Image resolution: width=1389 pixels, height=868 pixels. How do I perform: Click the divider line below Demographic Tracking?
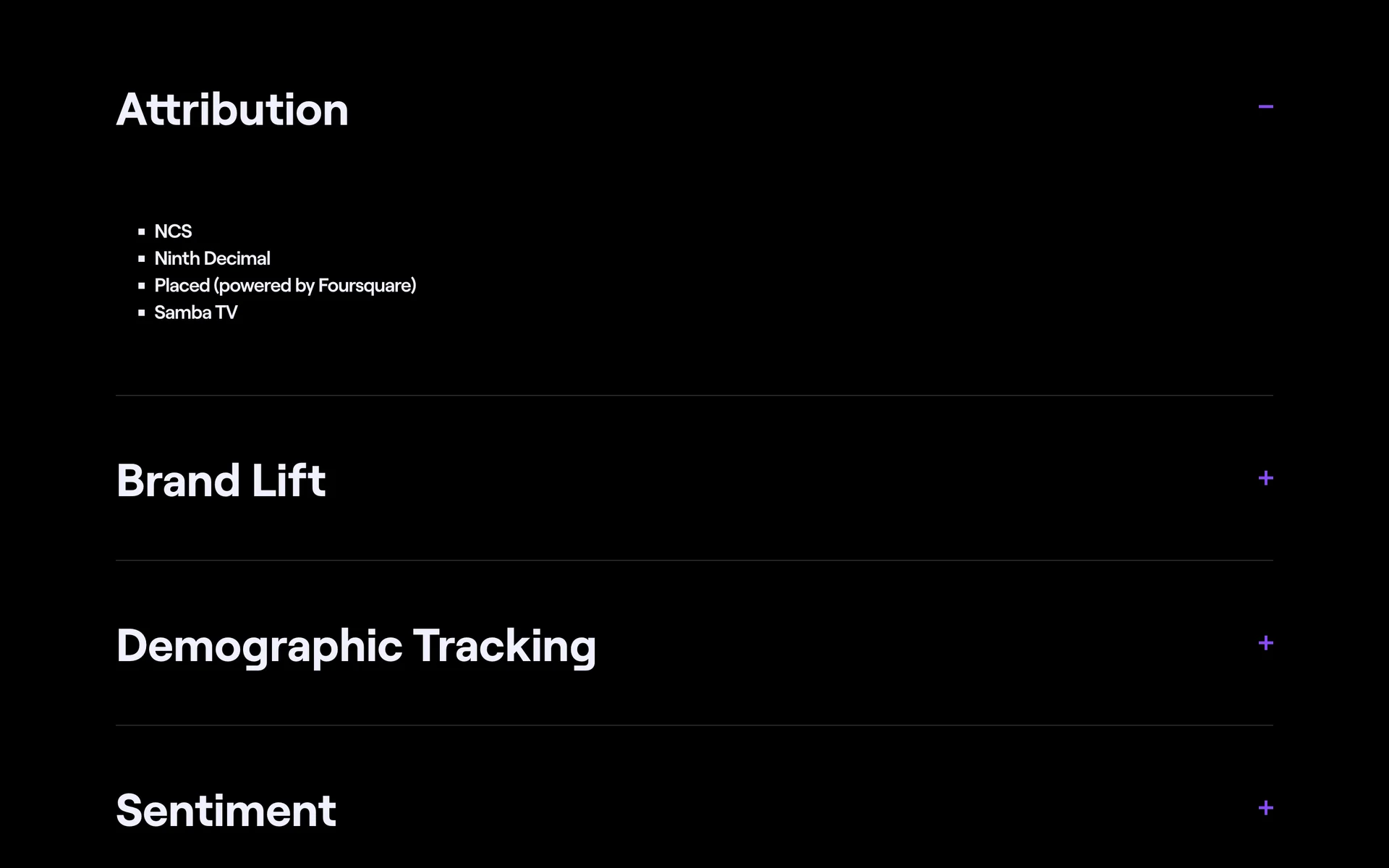[x=694, y=725]
